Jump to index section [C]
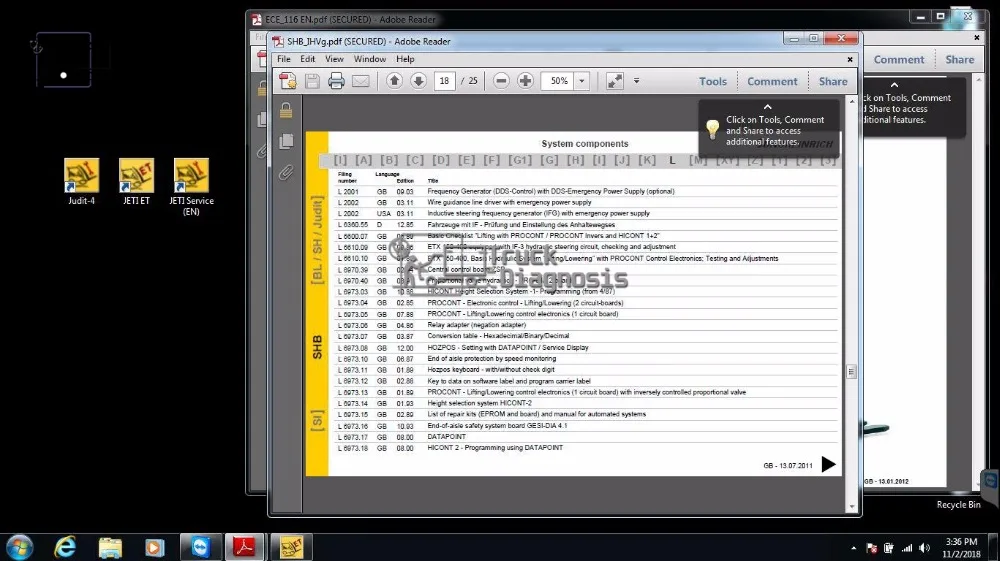This screenshot has width=1000, height=561. pos(415,160)
